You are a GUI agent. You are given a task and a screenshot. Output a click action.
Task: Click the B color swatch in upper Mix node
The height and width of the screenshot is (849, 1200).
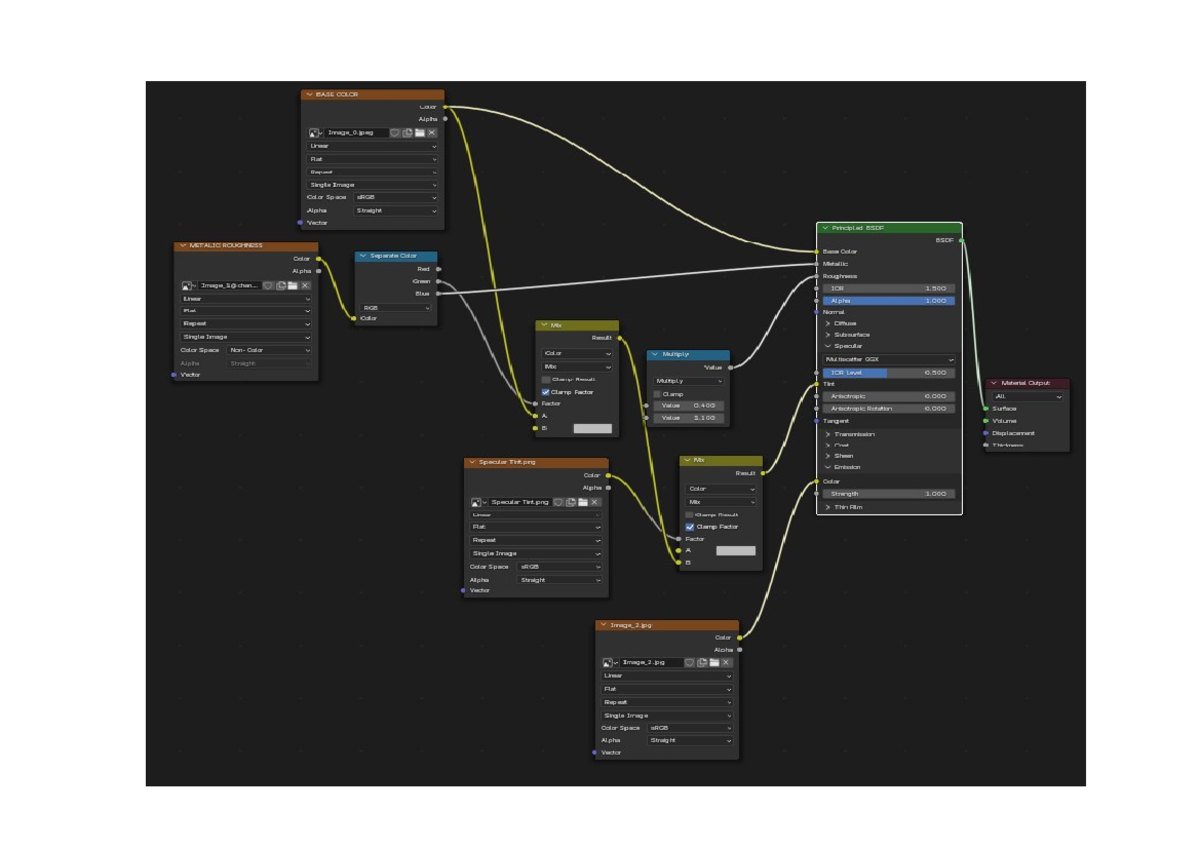[592, 428]
